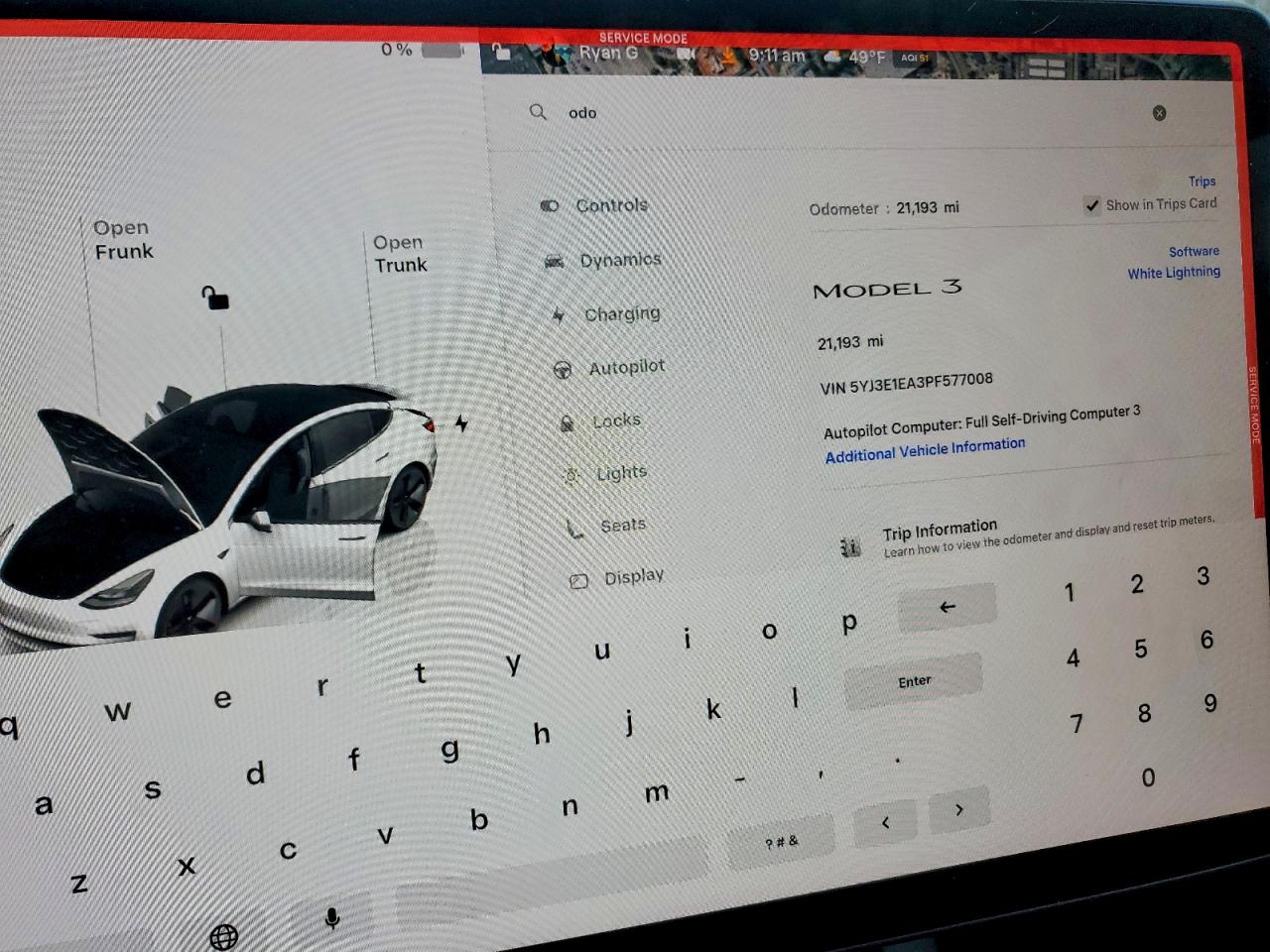Click the Trip Information book icon
This screenshot has height=952, width=1270.
coord(850,547)
